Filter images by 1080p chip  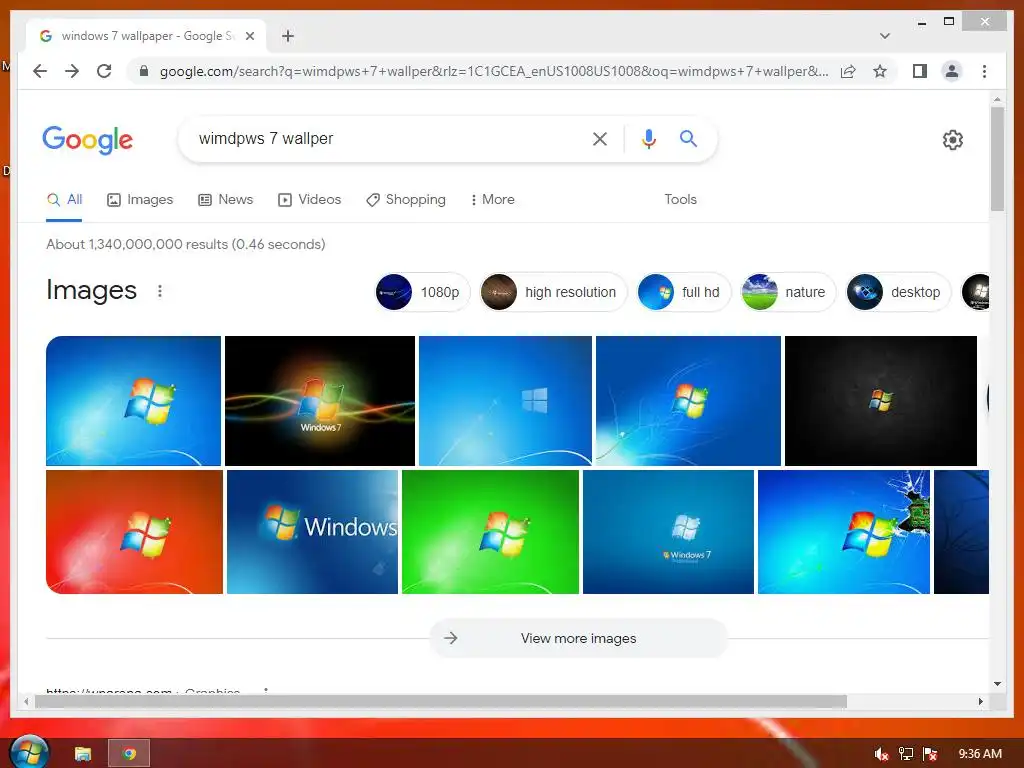coord(422,292)
